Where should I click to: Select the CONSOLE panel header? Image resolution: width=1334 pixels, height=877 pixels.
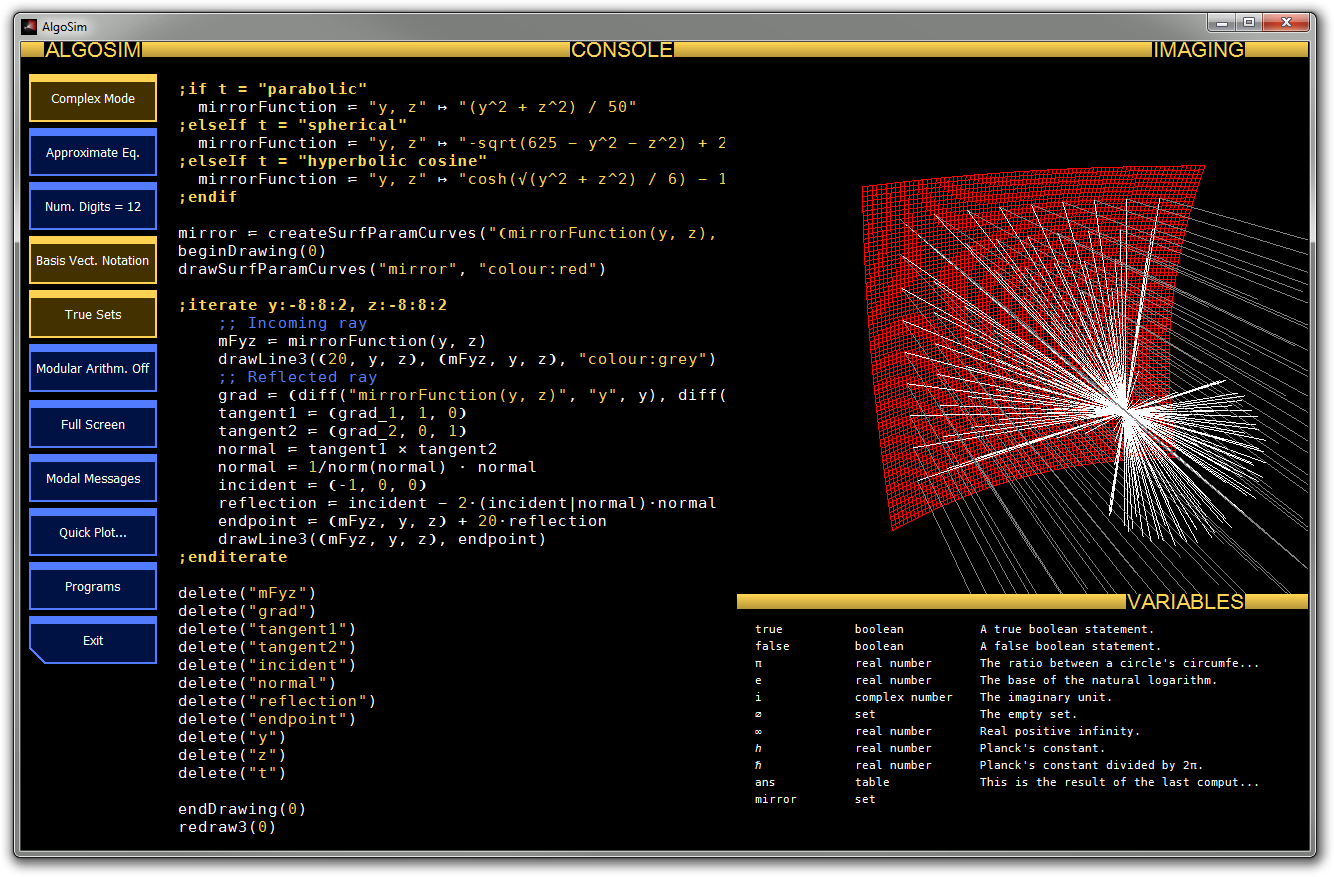(x=621, y=50)
